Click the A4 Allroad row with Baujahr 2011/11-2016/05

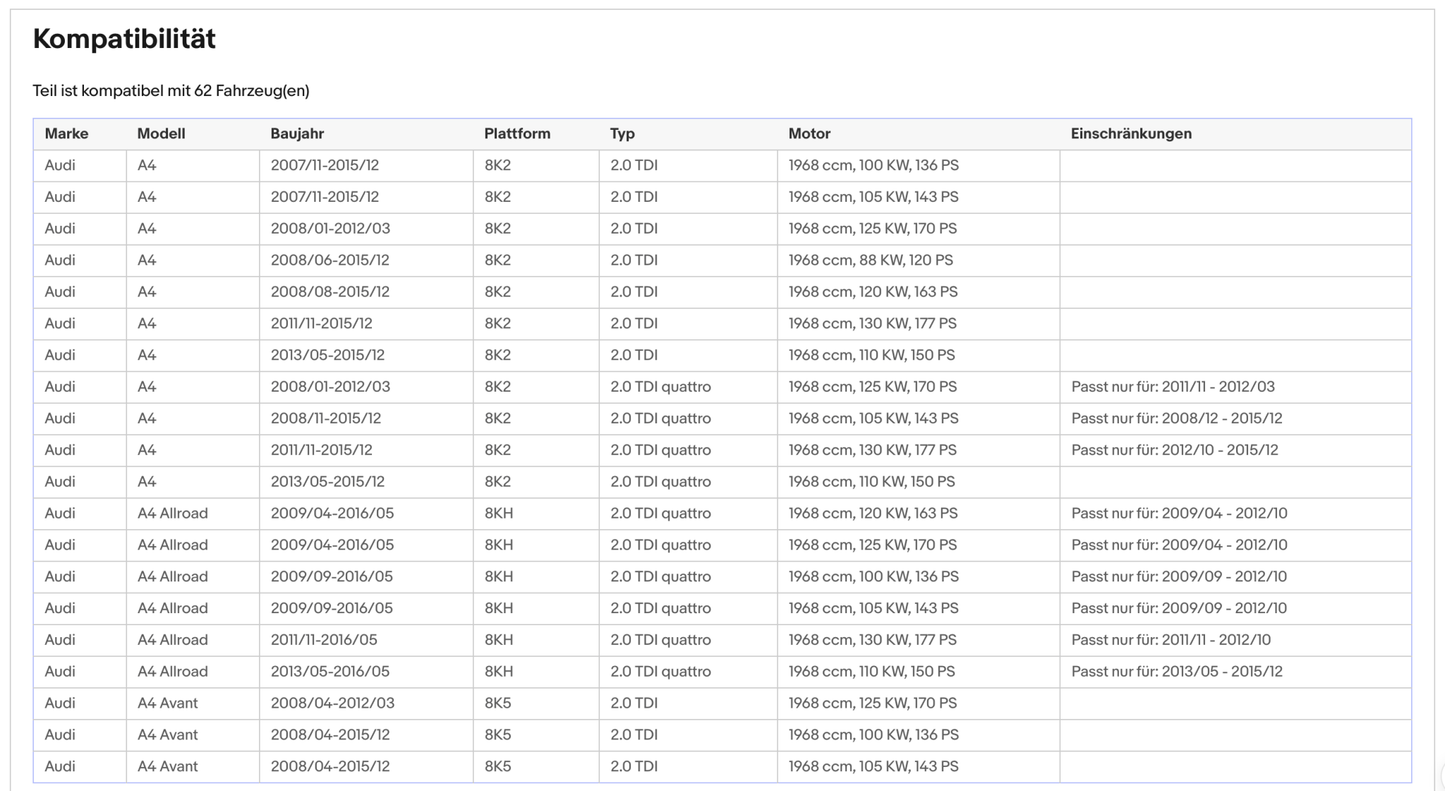tap(722, 640)
